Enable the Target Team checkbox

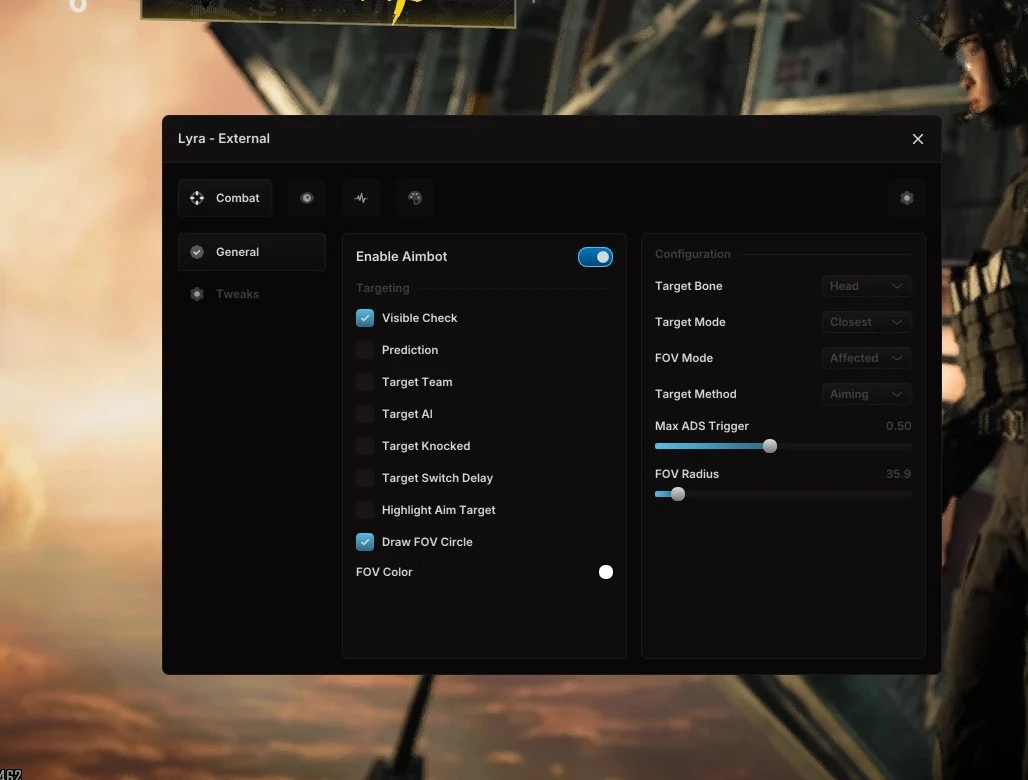pyautogui.click(x=365, y=382)
